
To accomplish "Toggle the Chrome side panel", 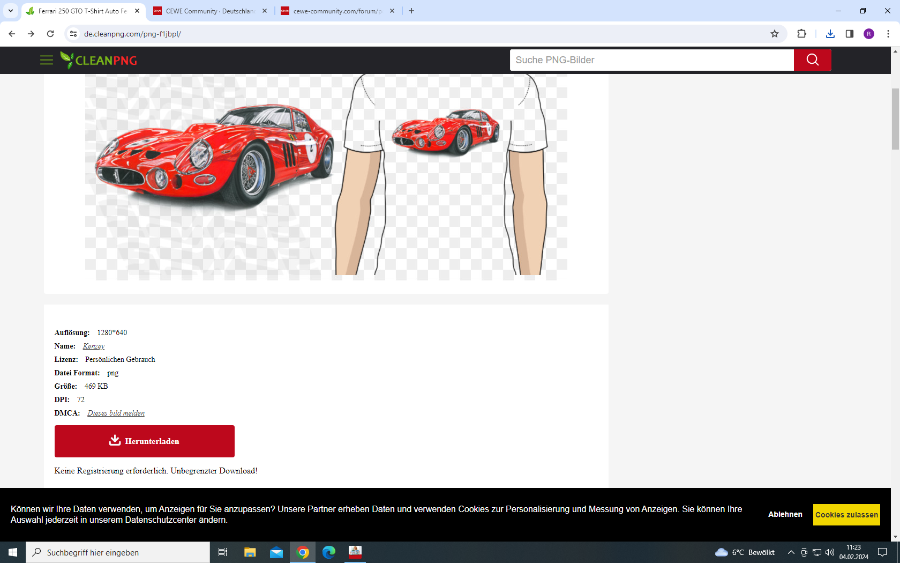I will [849, 33].
